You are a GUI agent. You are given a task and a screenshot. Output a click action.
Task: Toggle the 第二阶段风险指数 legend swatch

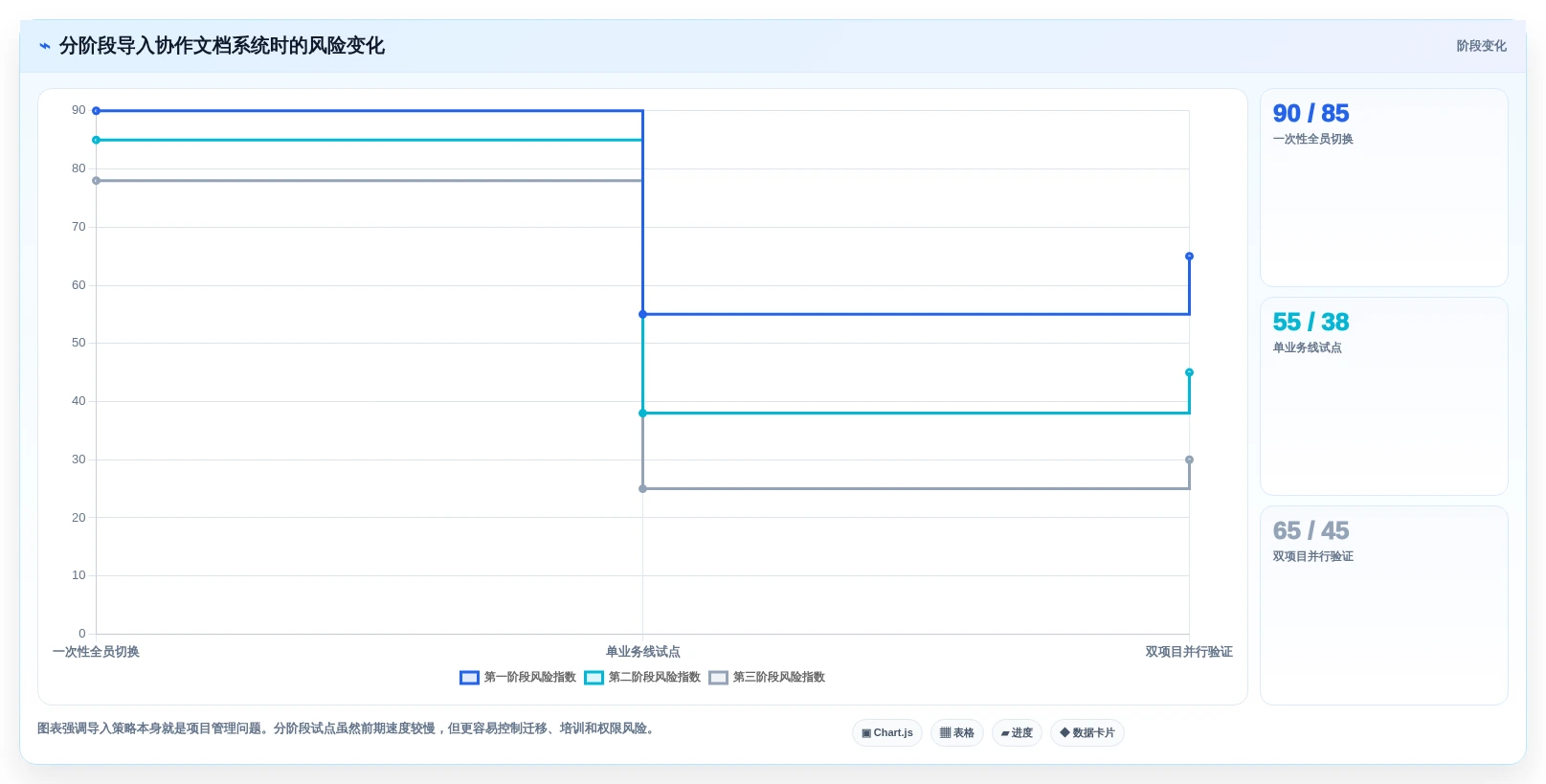pos(594,678)
